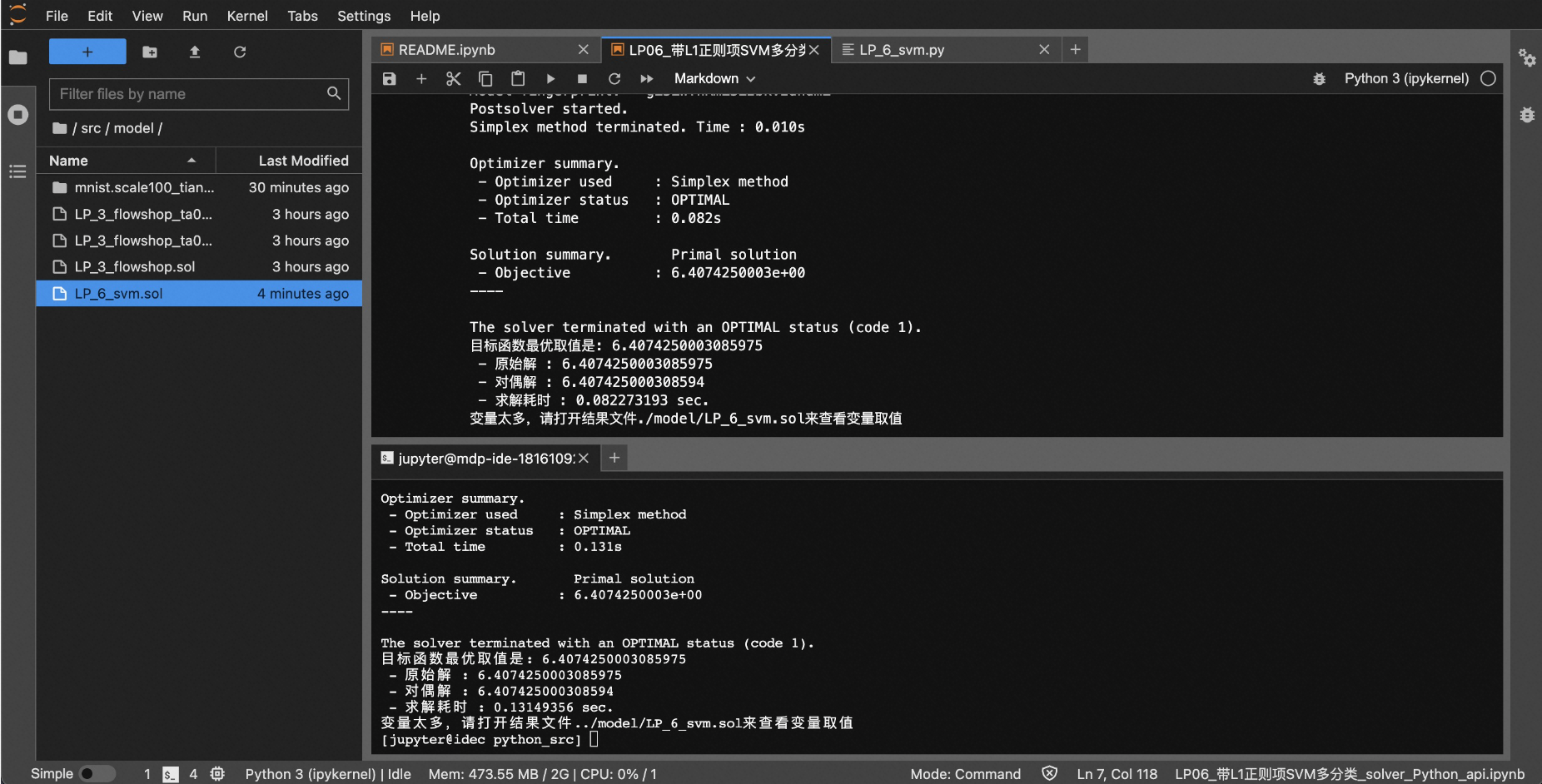Copy the selected cell
Image resolution: width=1542 pixels, height=784 pixels.
[x=485, y=78]
